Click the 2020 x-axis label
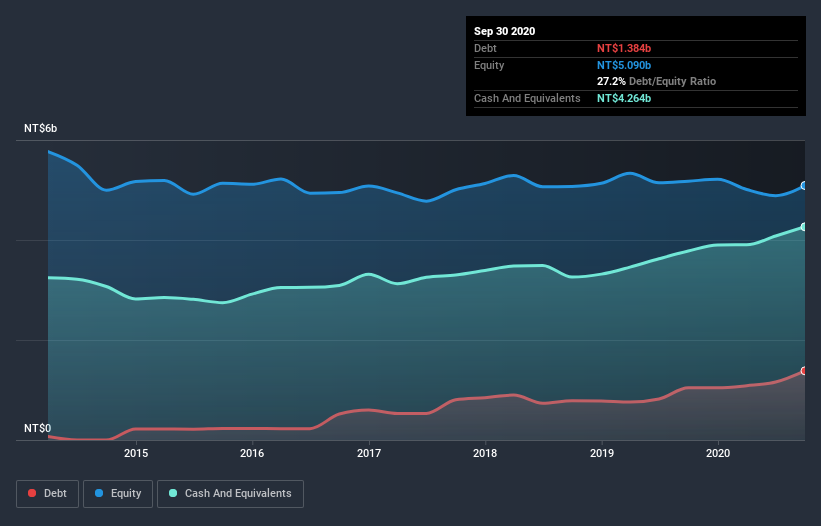This screenshot has height=526, width=821. (718, 453)
